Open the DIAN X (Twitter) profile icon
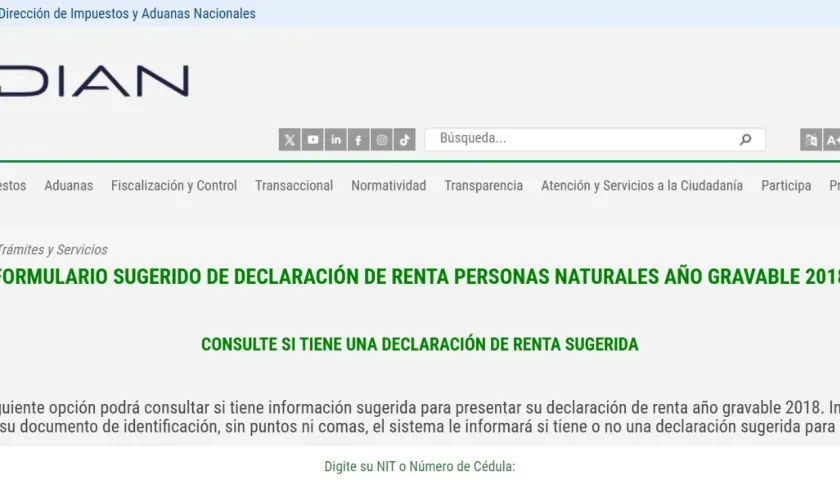Viewport: 840px width, 480px height. [x=289, y=140]
